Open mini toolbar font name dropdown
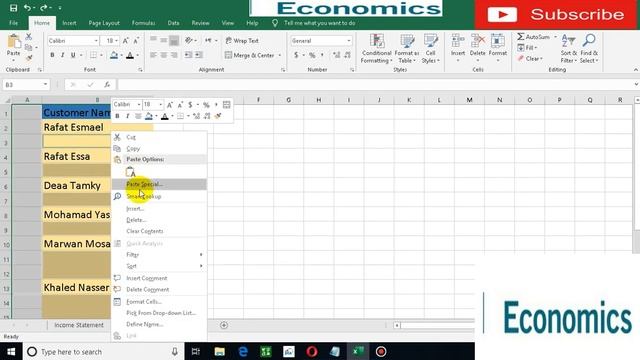 (139, 105)
